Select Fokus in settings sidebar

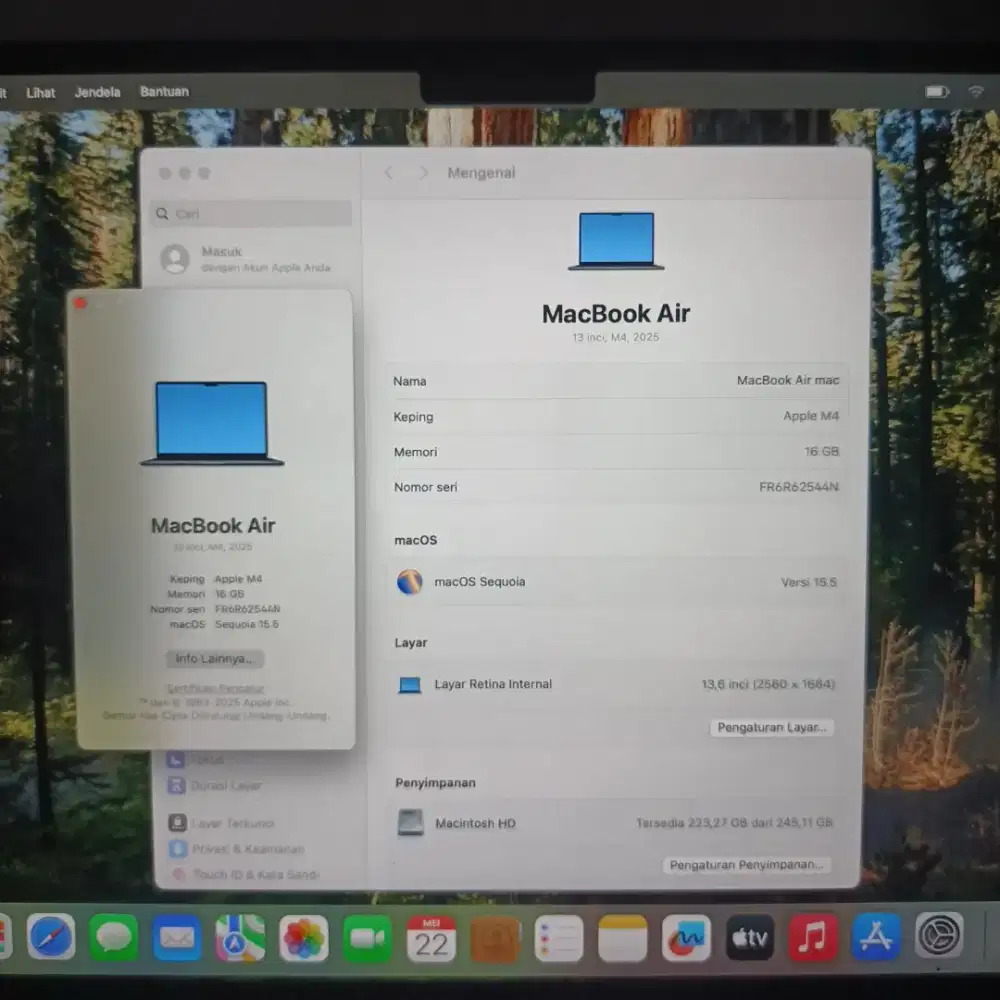pyautogui.click(x=198, y=760)
